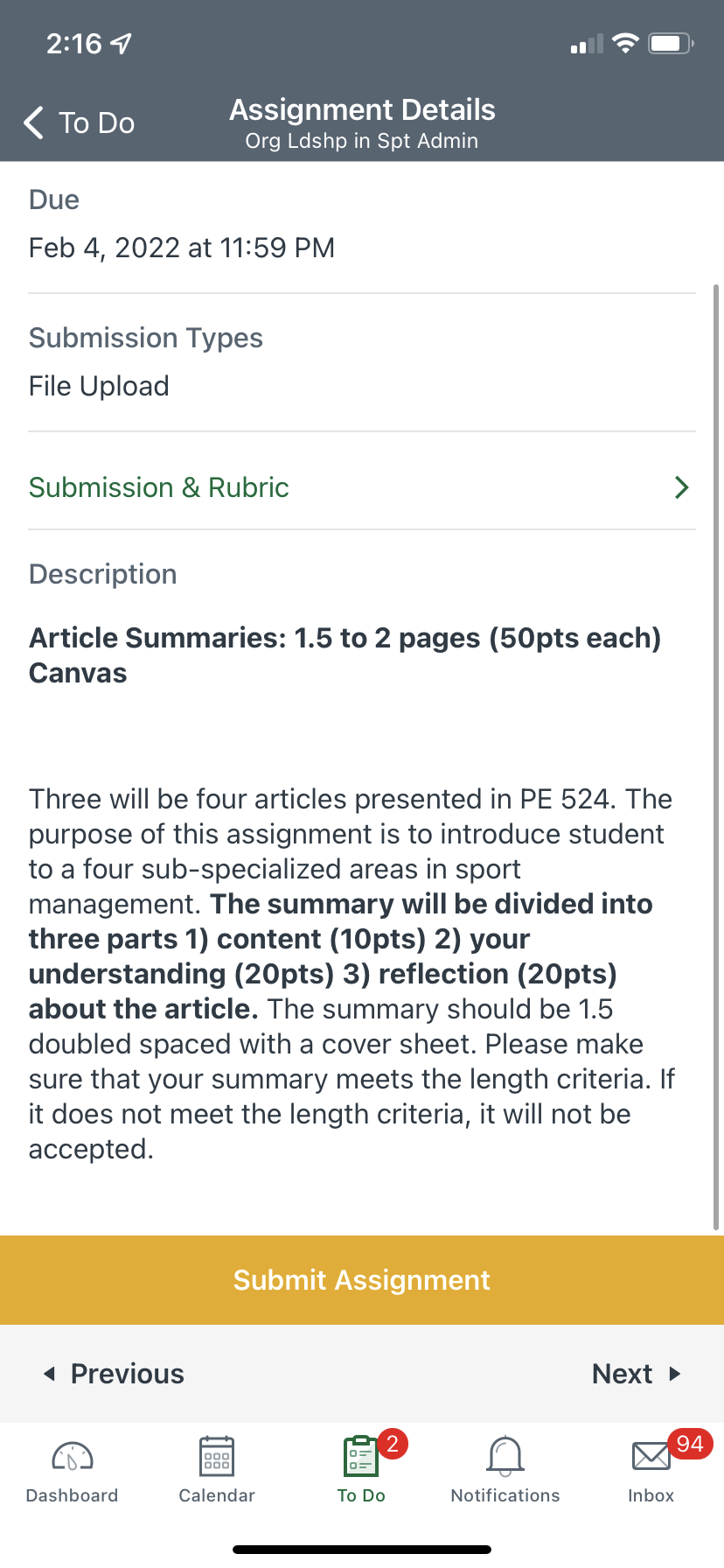Switch to the Notifications tab label
This screenshot has height=1568, width=724.
(x=505, y=1495)
